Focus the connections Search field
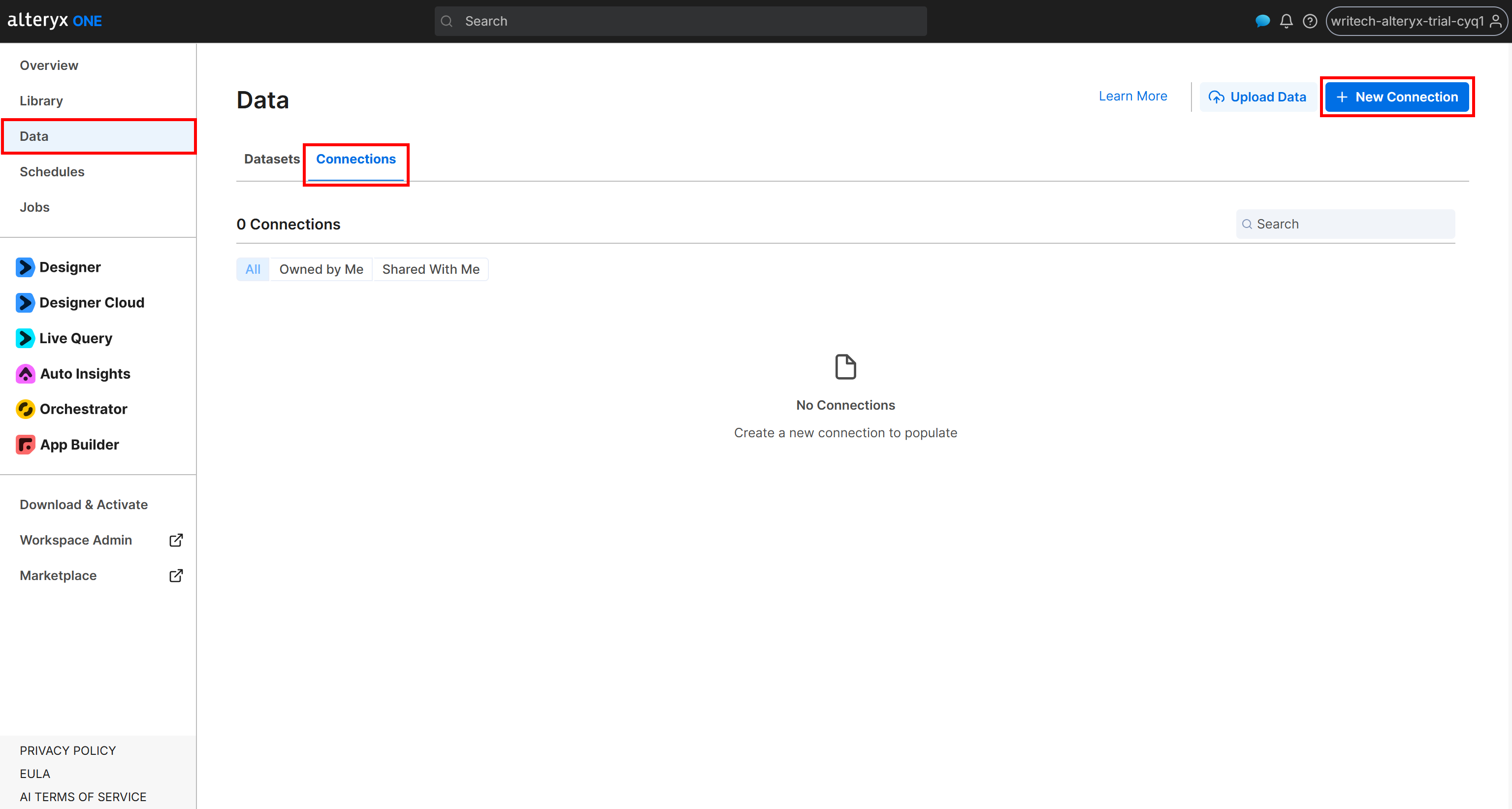The width and height of the screenshot is (1512, 809). click(1345, 224)
